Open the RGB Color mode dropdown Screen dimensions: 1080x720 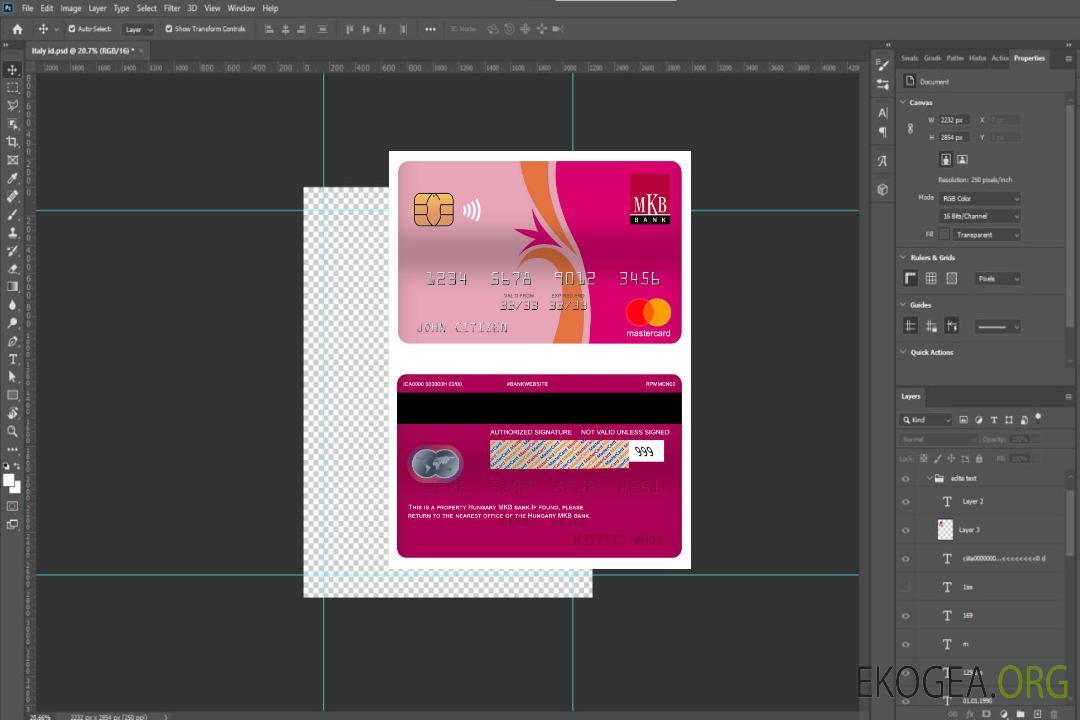point(980,198)
